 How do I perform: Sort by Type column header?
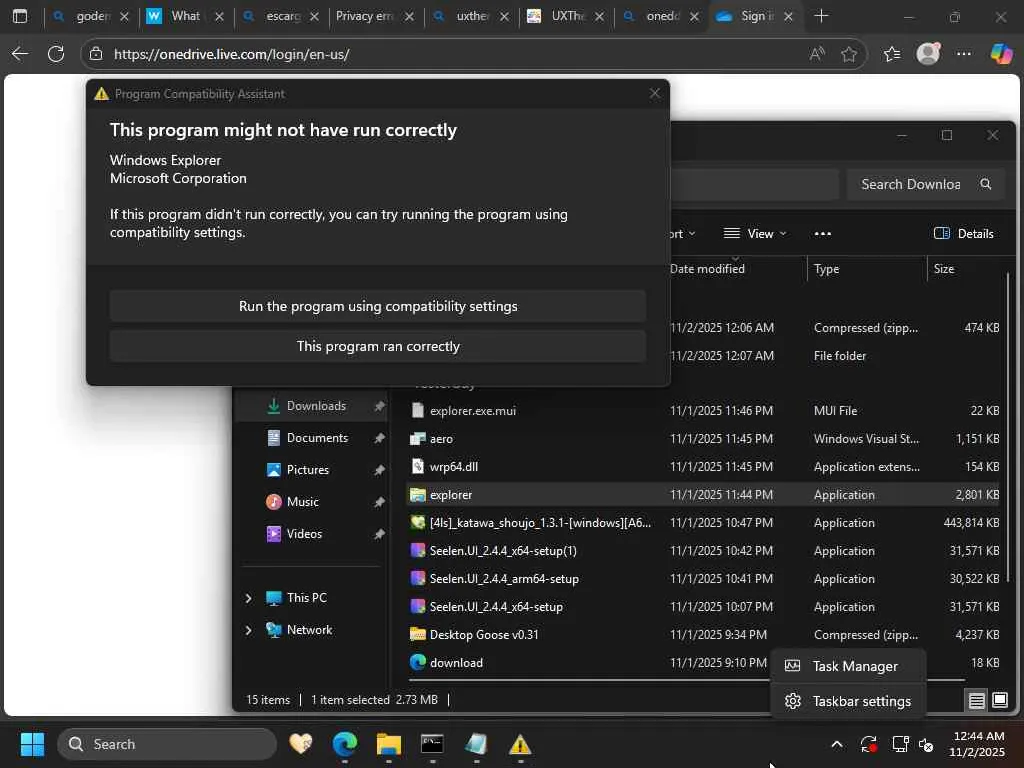tap(827, 269)
